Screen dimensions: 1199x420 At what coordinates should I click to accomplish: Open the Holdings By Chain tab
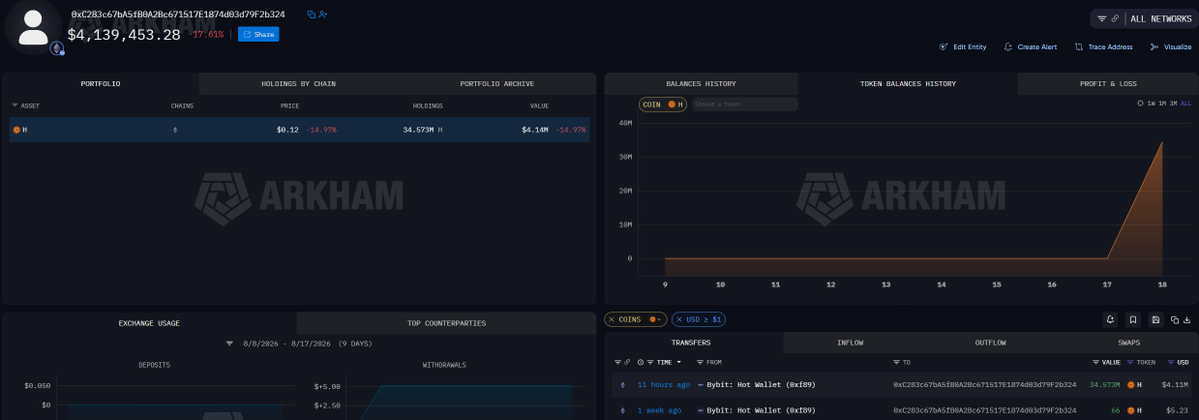(298, 83)
